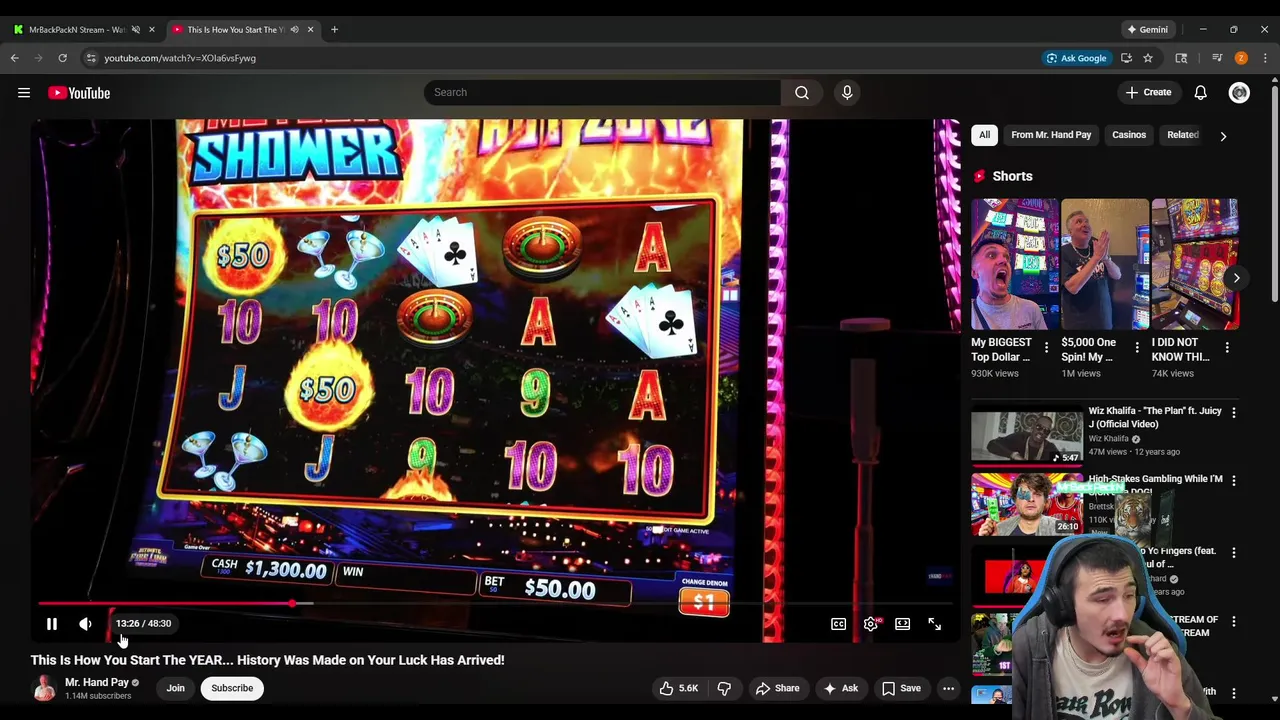Open Chrome profile Z avatar
1280x720 pixels.
1241,58
